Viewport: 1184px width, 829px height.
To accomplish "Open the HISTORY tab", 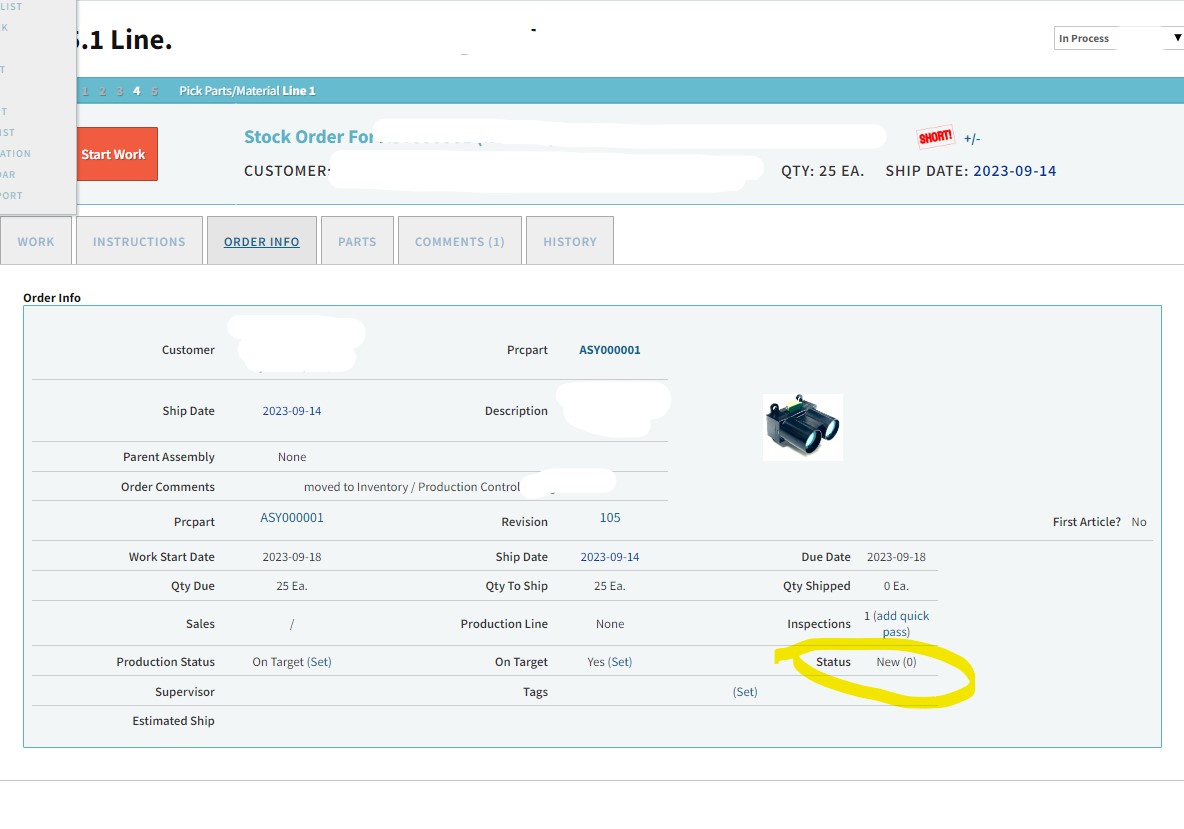I will coord(569,241).
